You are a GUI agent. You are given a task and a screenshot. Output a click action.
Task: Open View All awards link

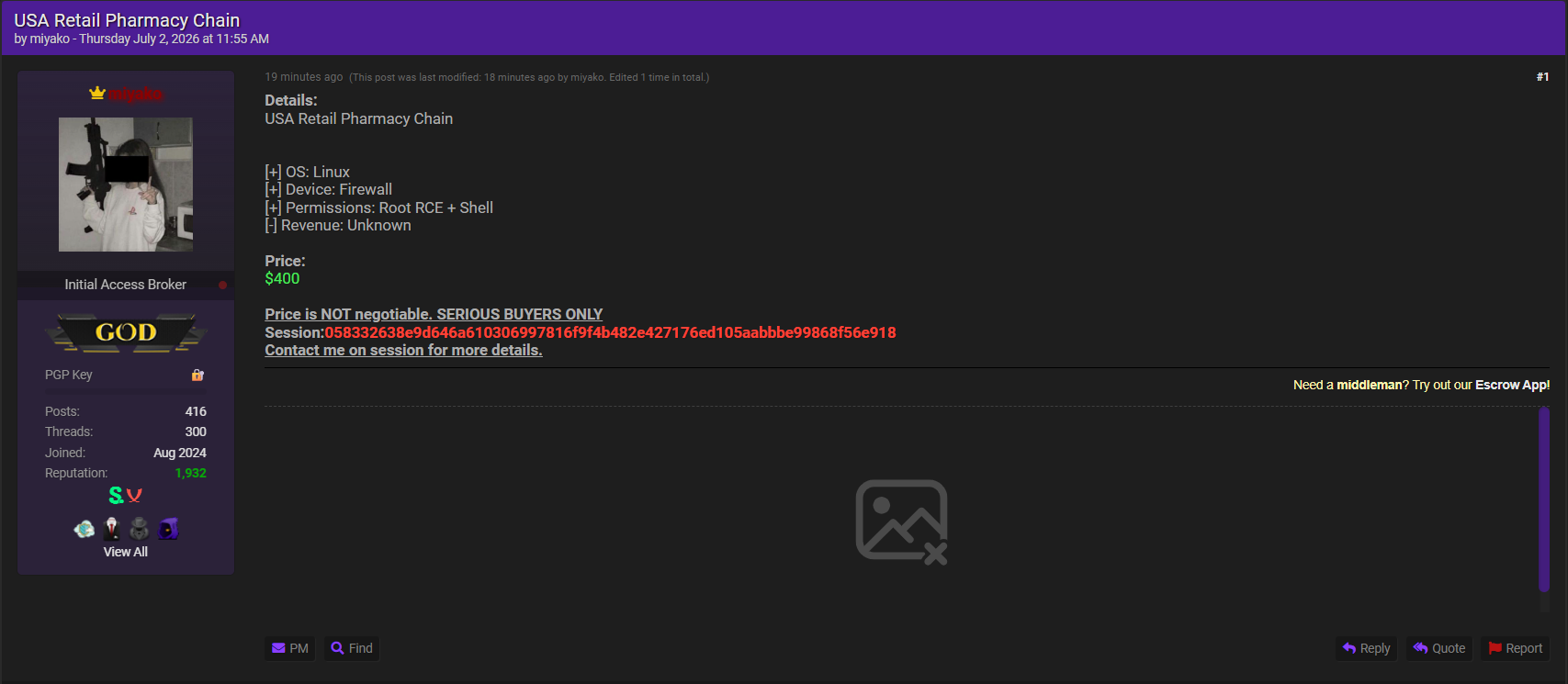coord(126,552)
